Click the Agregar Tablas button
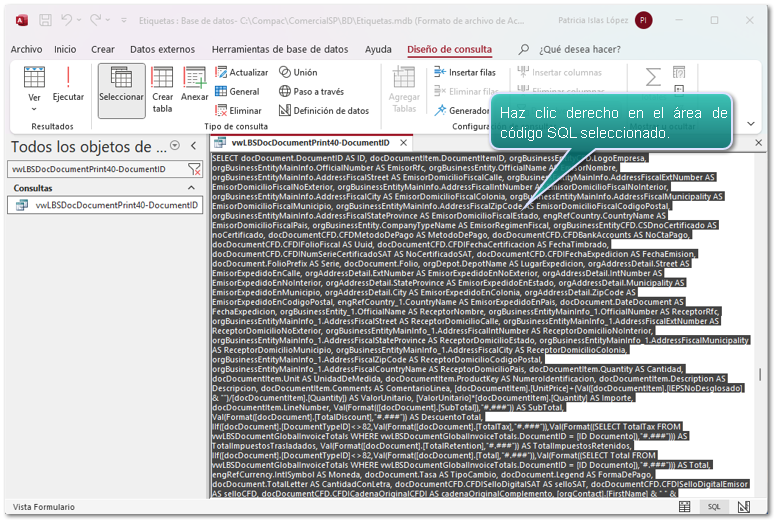The height and width of the screenshot is (523, 777). [404, 90]
